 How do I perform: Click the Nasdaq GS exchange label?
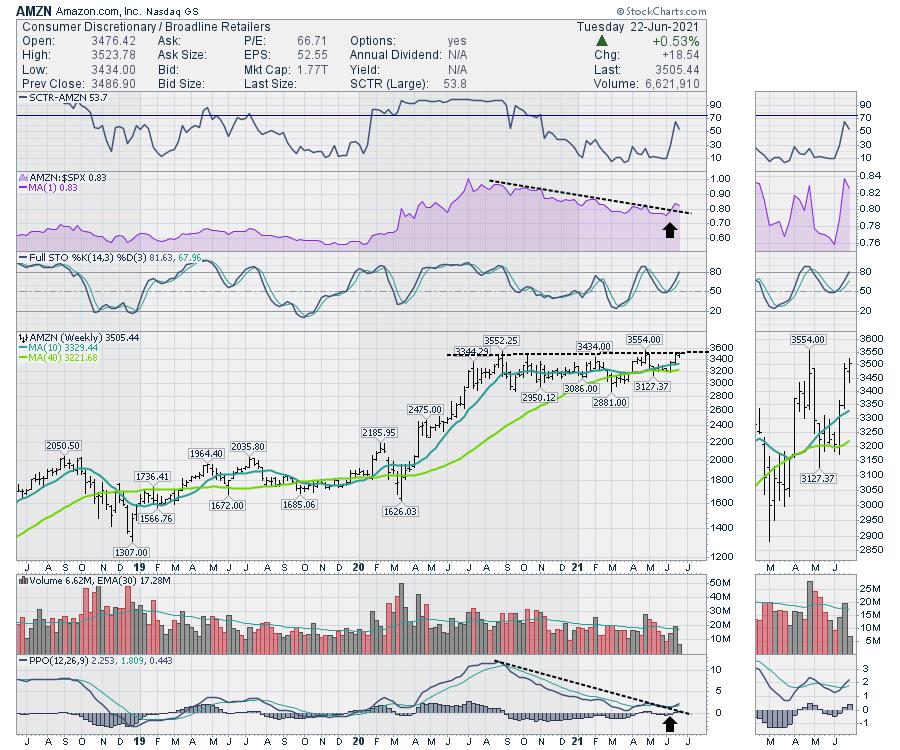(172, 11)
